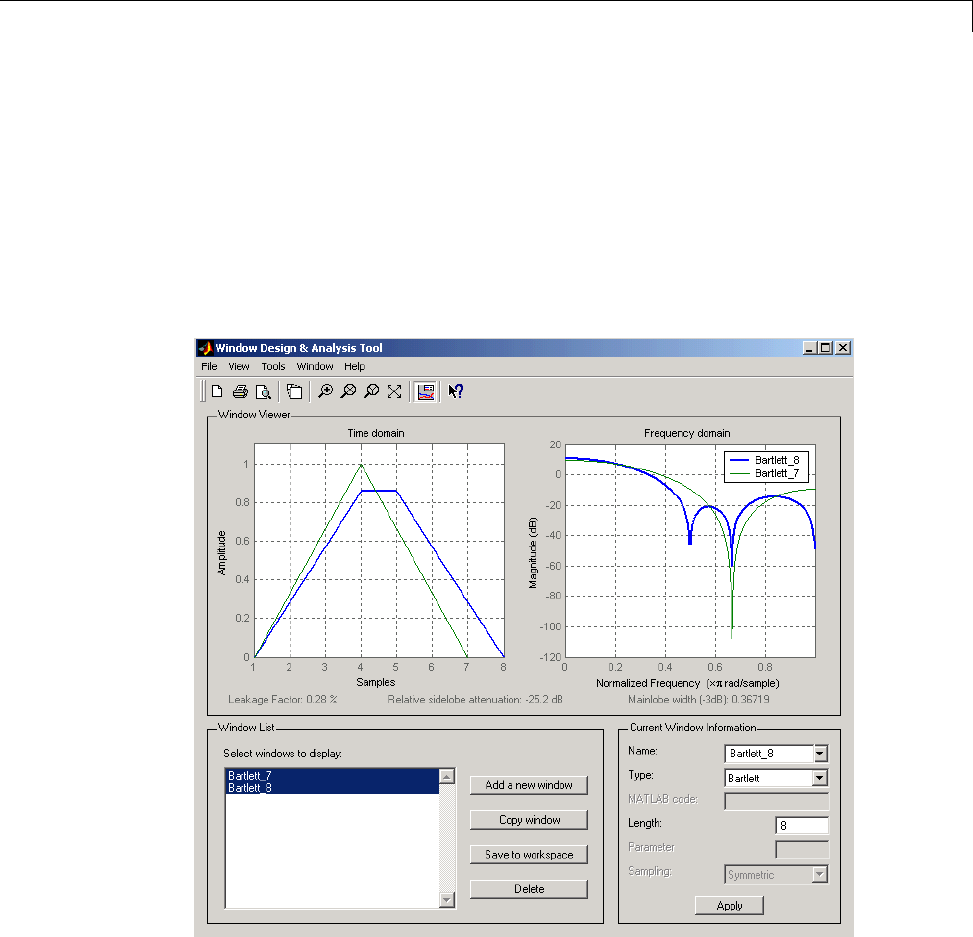Click the Add a new window button
The height and width of the screenshot is (937, 973).
[x=529, y=785]
